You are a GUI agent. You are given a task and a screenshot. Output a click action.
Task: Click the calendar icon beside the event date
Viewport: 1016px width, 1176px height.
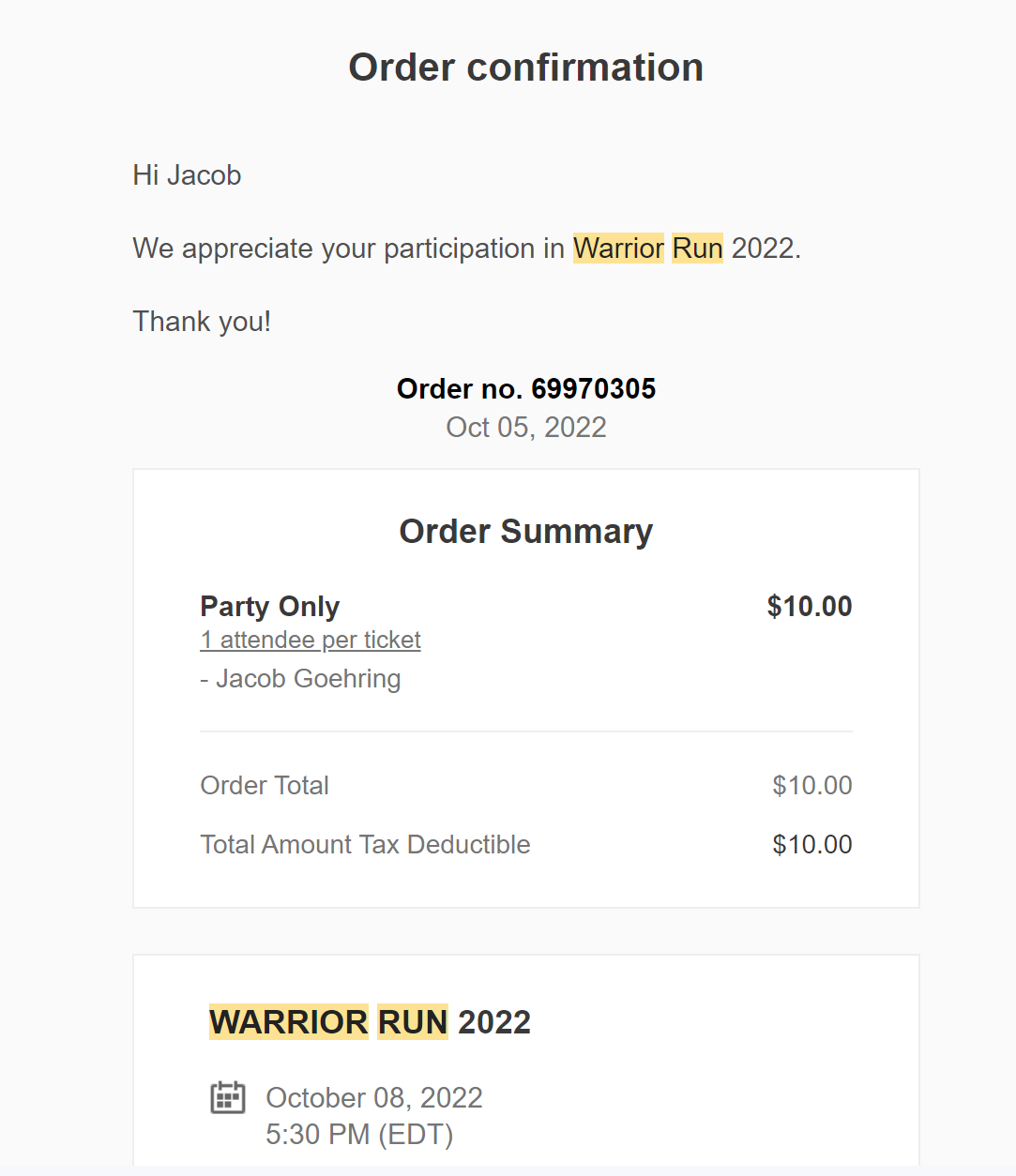(227, 1097)
